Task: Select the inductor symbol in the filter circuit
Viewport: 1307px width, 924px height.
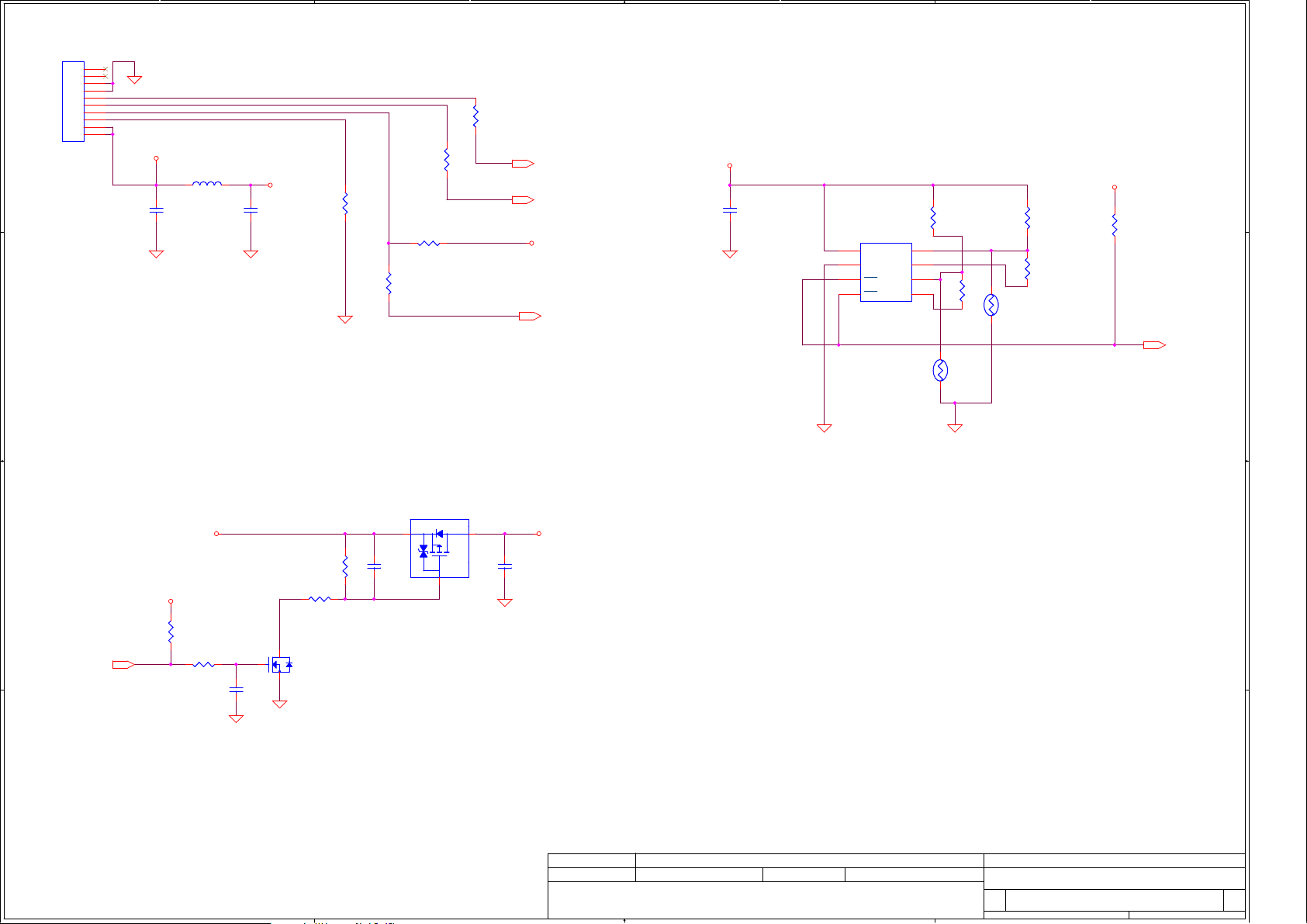Action: coord(207,184)
